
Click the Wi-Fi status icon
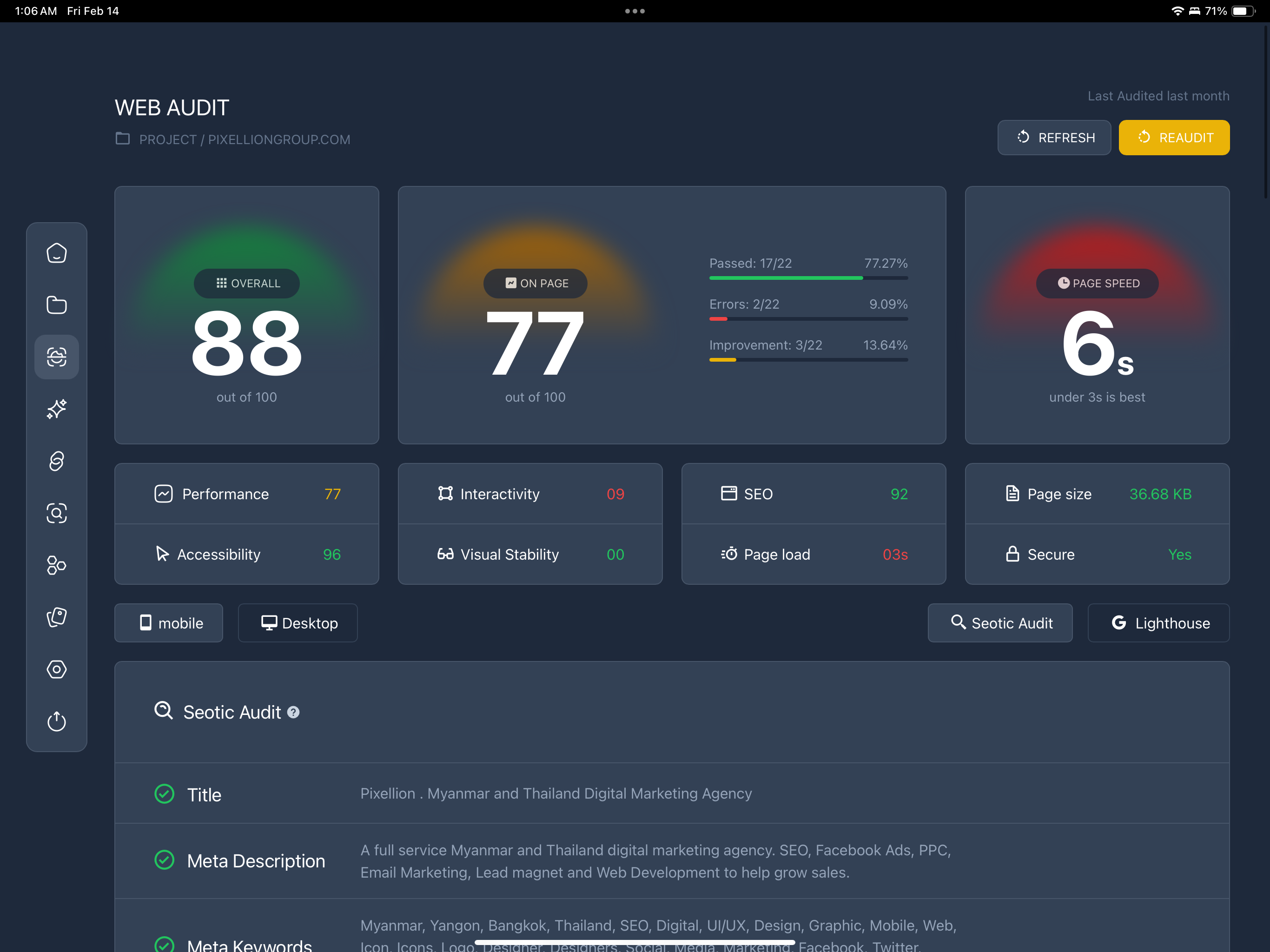pos(1177,11)
